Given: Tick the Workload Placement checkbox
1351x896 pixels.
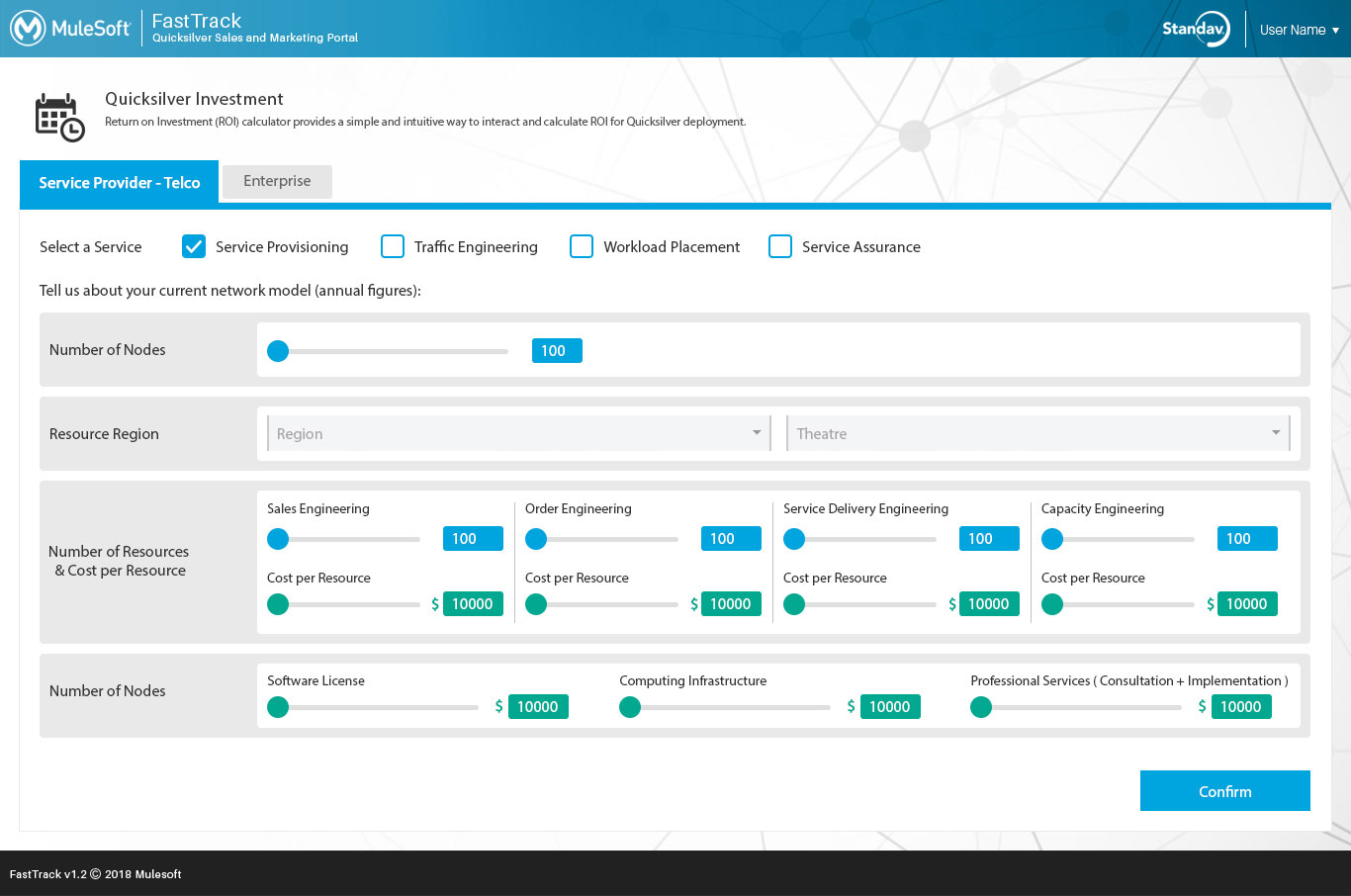Looking at the screenshot, I should coord(582,247).
